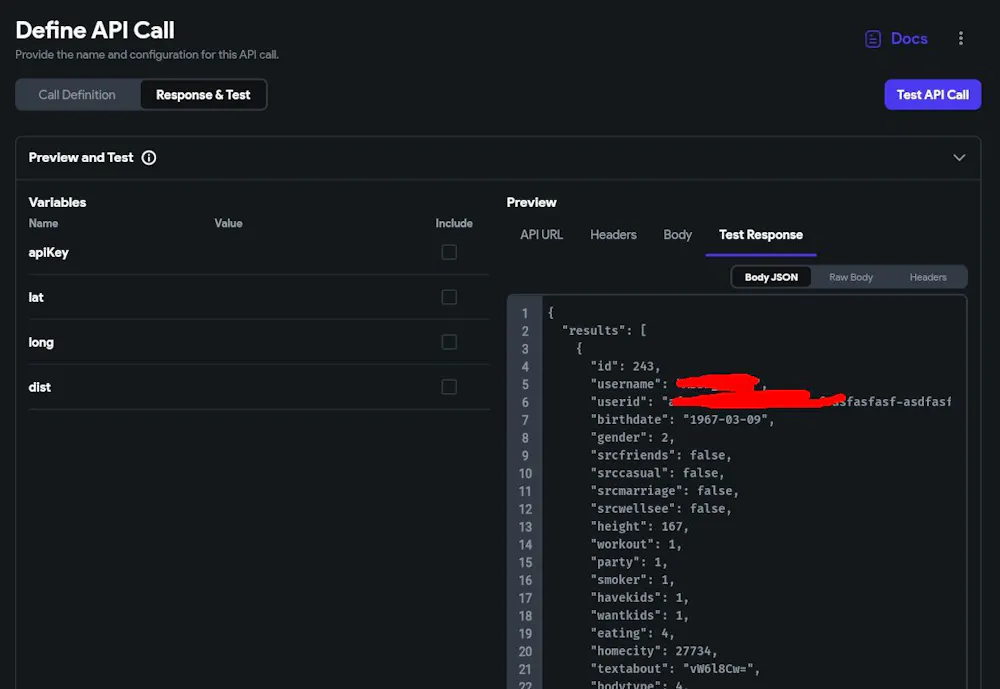Click the "srccasual": false line
The image size is (1000, 689).
[x=657, y=473]
